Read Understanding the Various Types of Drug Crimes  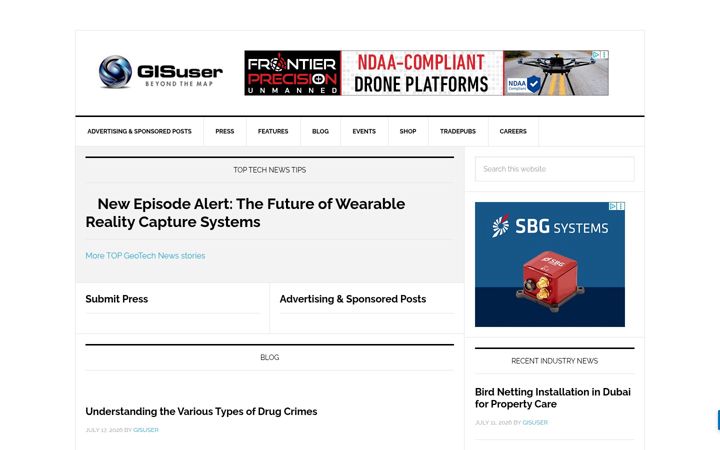(x=201, y=411)
